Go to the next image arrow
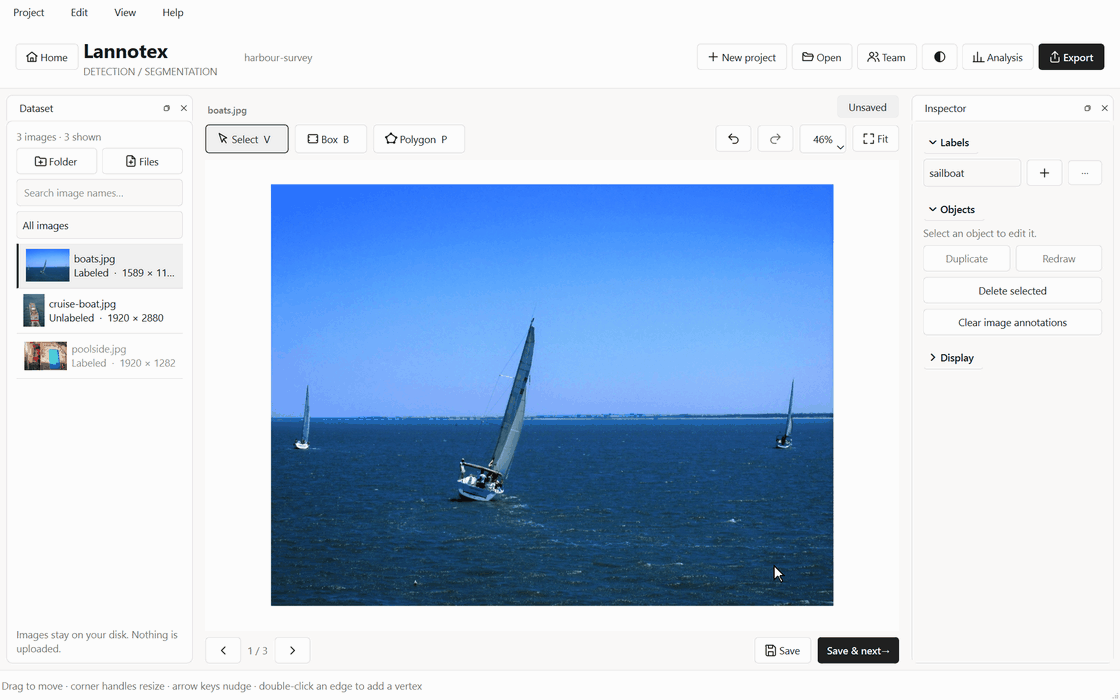 pyautogui.click(x=292, y=650)
